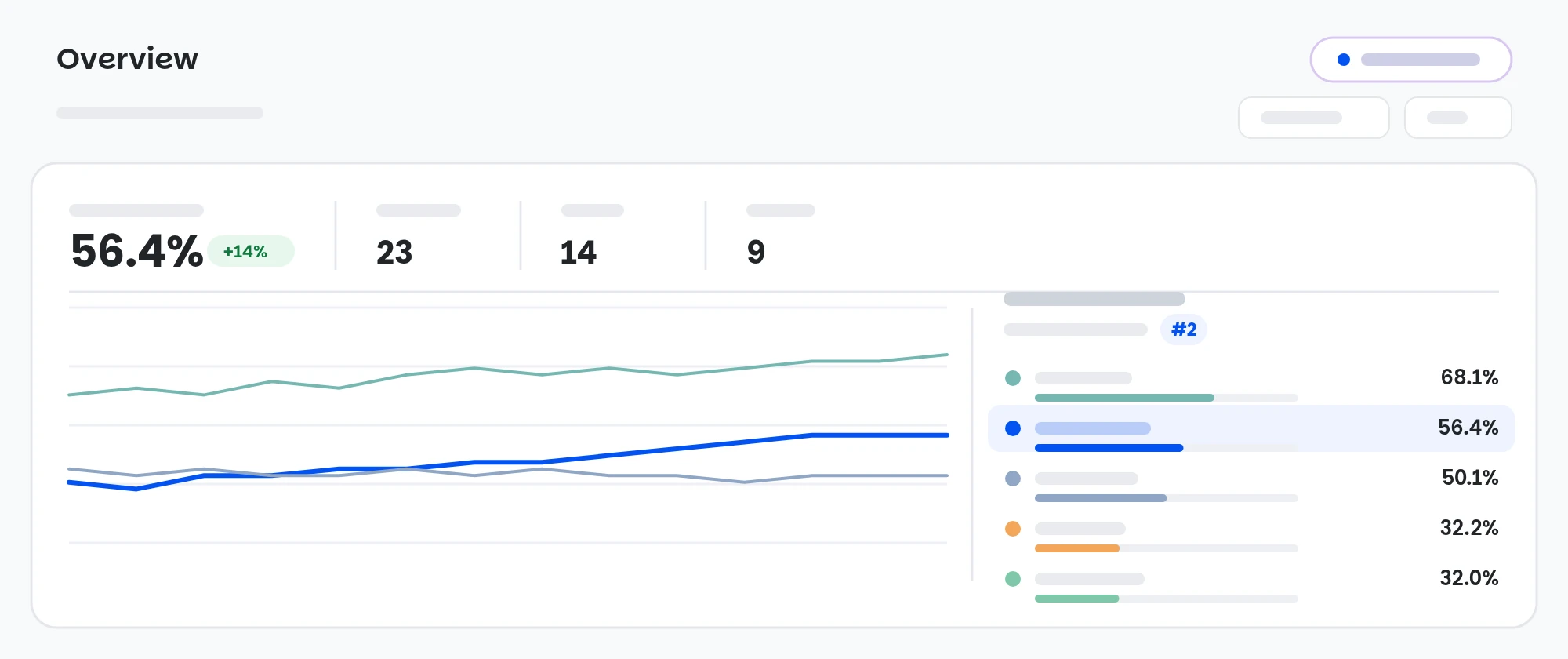Click the green "+14%" change badge
Screen dimensions: 1568x659
(x=251, y=251)
